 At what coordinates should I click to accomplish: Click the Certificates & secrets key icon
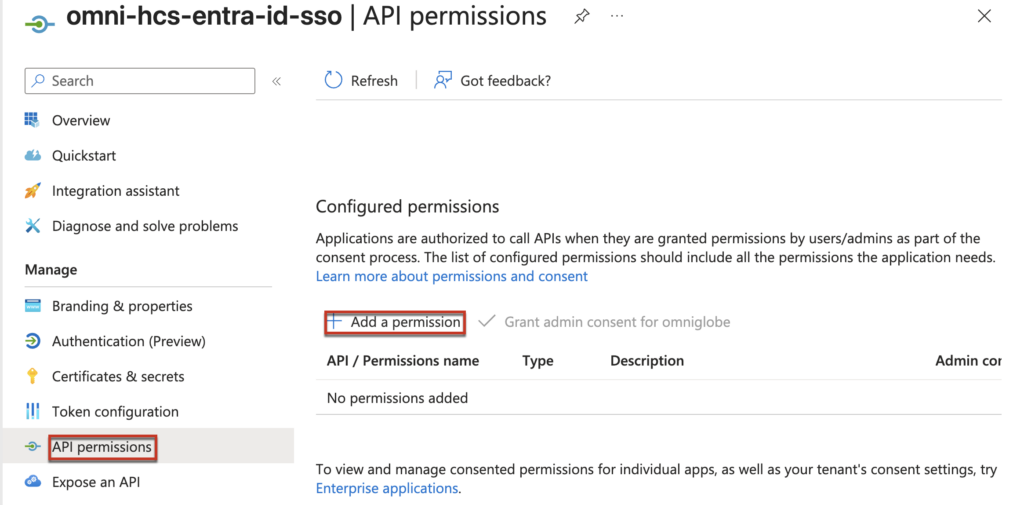click(x=32, y=377)
